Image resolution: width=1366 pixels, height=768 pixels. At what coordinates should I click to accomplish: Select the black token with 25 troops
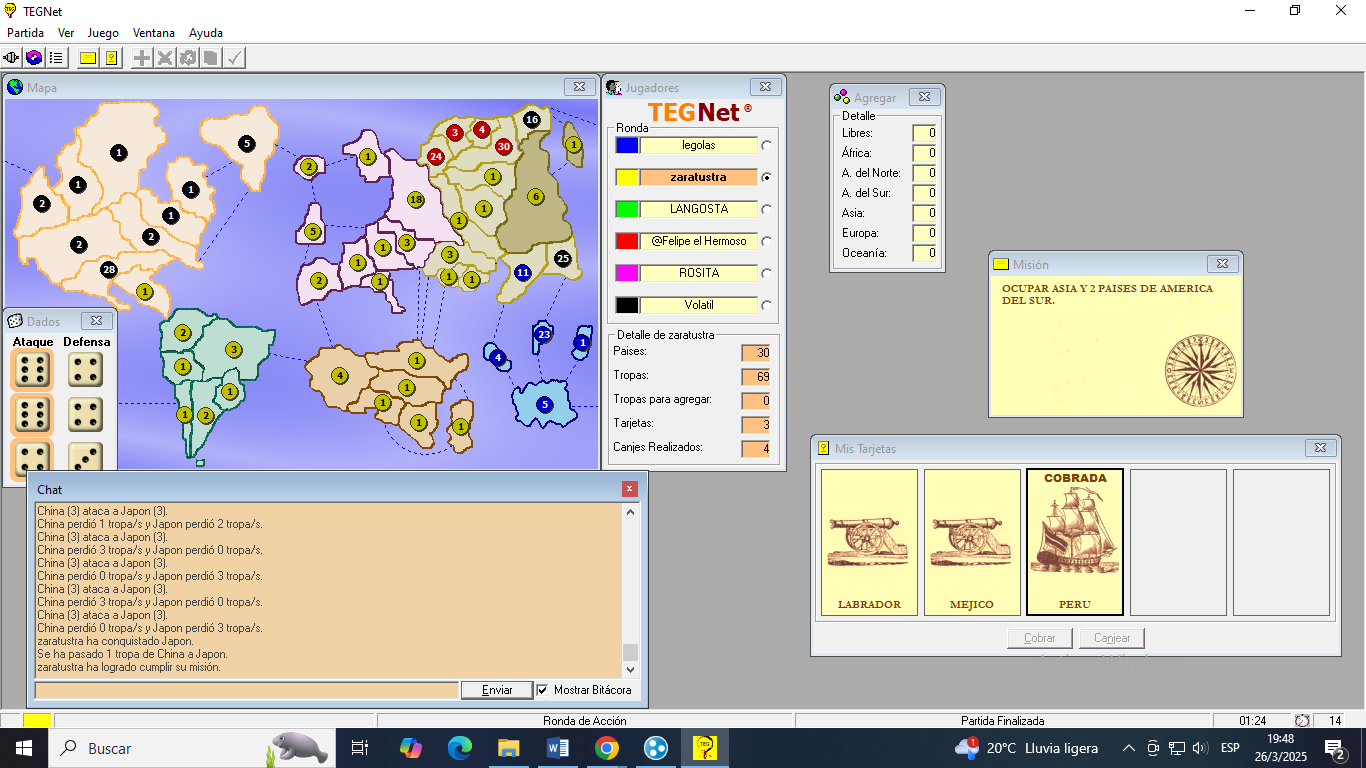coord(563,258)
